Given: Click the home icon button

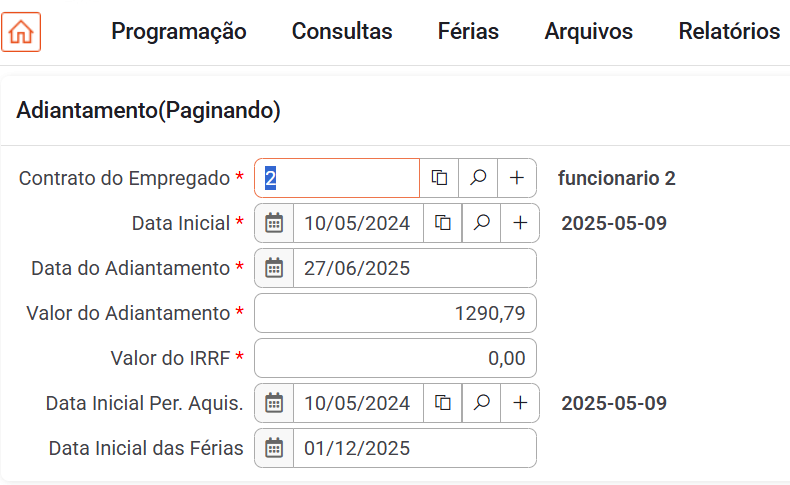Looking at the screenshot, I should pos(21,32).
